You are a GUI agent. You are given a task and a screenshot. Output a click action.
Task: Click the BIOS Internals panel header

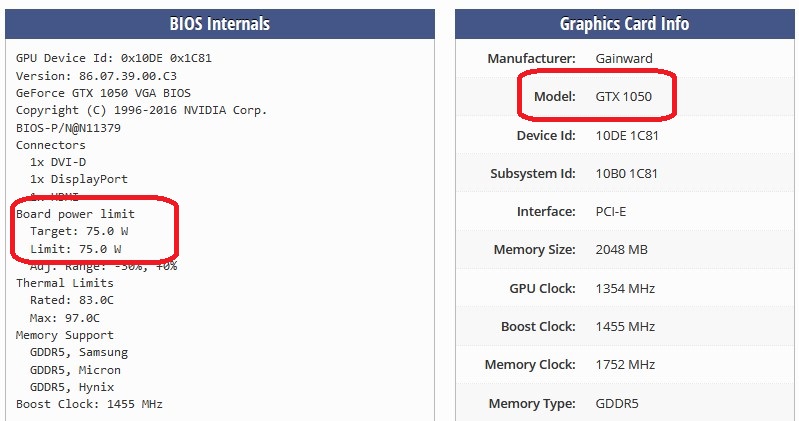coord(220,24)
